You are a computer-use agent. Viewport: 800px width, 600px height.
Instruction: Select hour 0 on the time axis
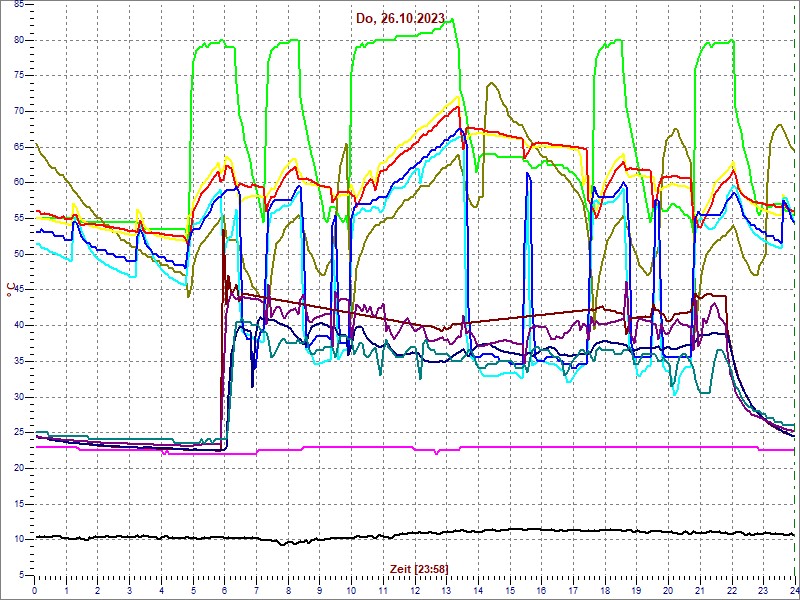35,590
